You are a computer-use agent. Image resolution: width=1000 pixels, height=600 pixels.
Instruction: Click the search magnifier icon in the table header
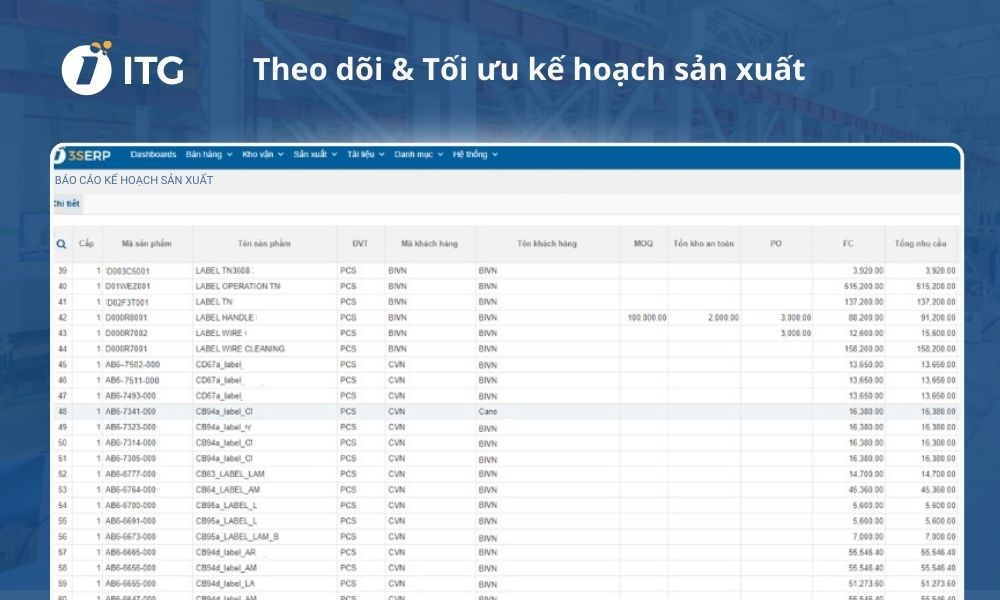click(61, 243)
